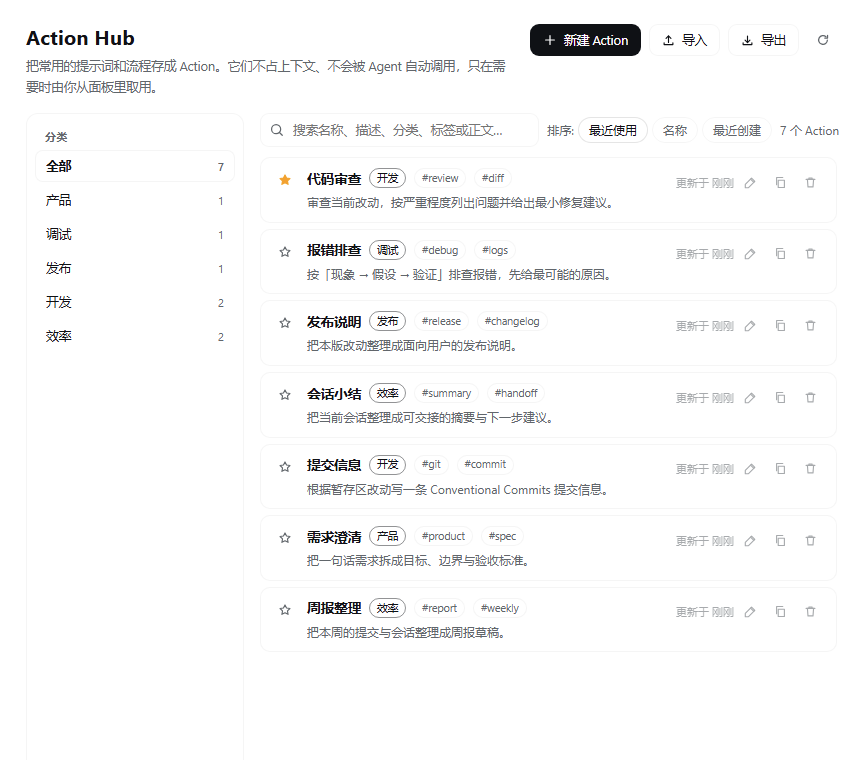
Task: Delete the 提交信息 action
Action: pyautogui.click(x=810, y=469)
